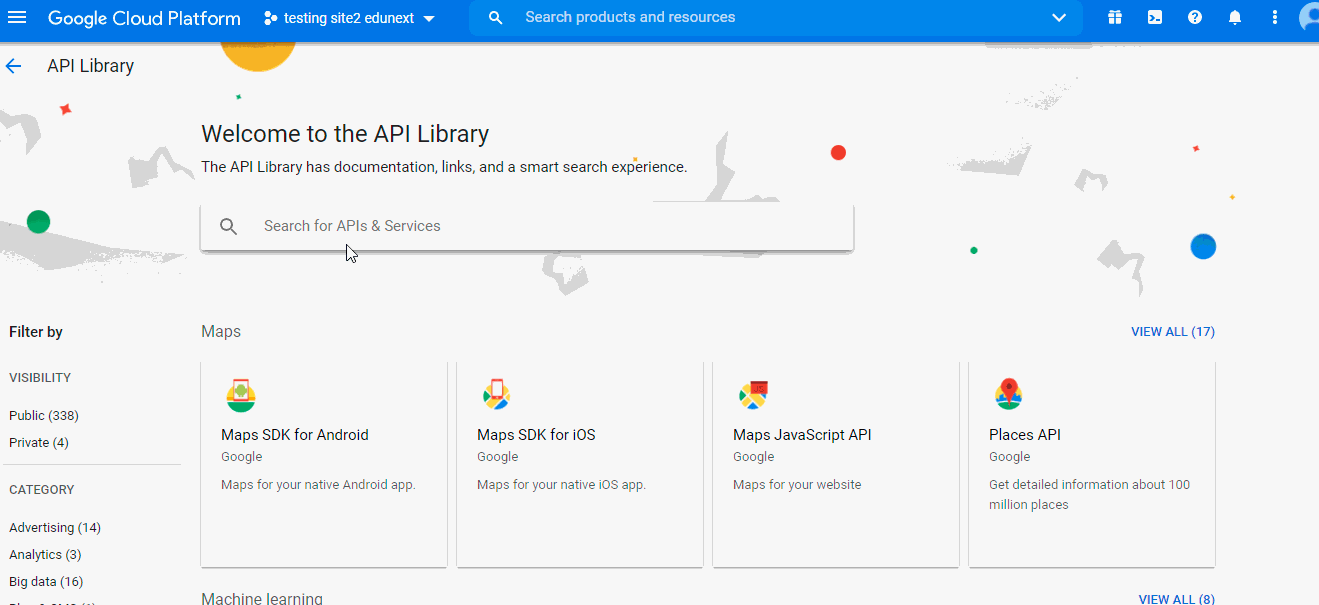Click the Search for APIs & Services field
The width and height of the screenshot is (1319, 605).
tap(527, 227)
